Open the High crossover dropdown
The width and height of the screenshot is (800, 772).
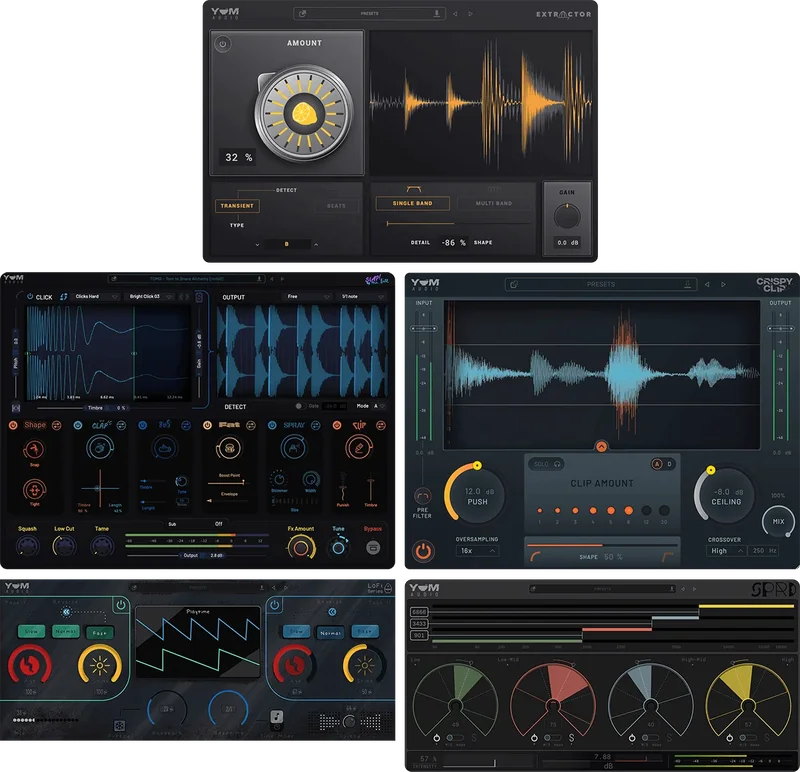click(x=726, y=551)
